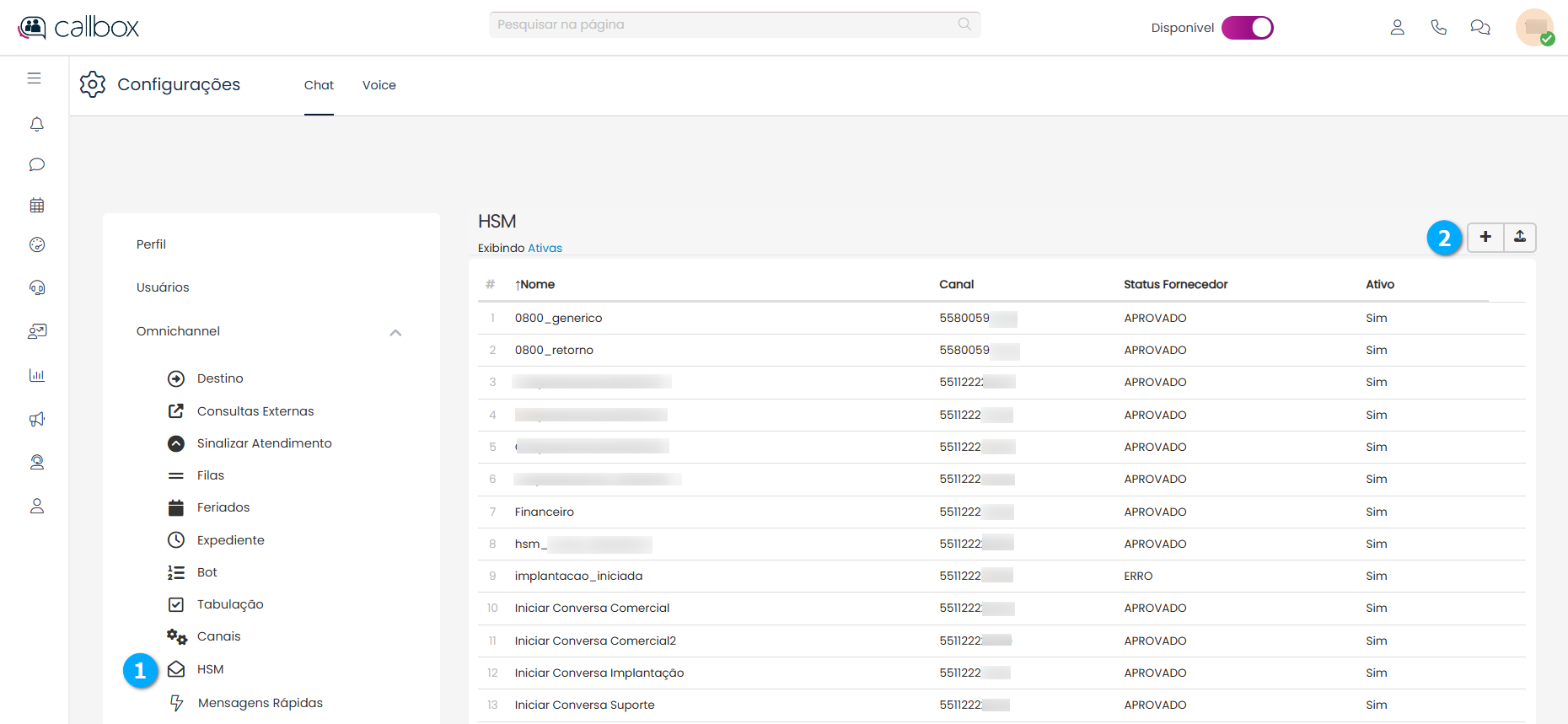Image resolution: width=1568 pixels, height=724 pixels.
Task: Toggle the Disponível availability switch
Action: click(x=1247, y=28)
